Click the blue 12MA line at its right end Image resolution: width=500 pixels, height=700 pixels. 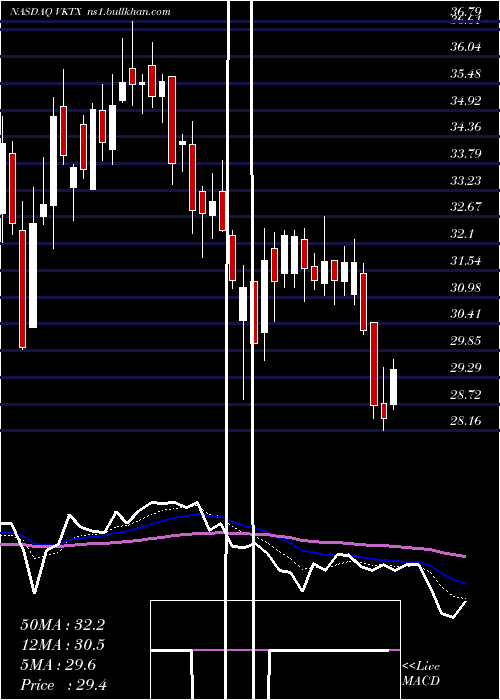click(x=463, y=582)
